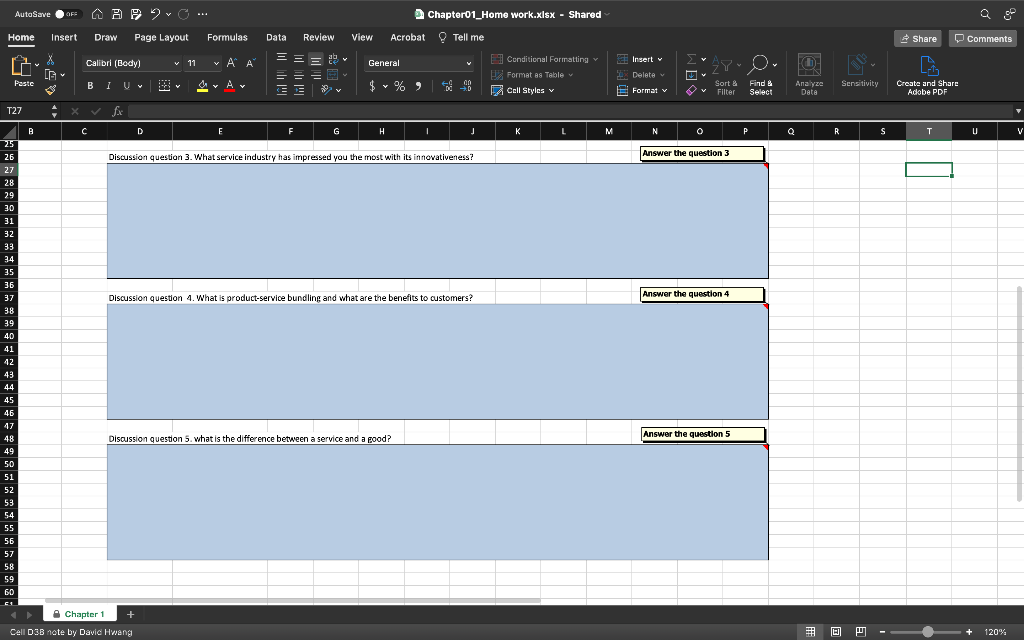The width and height of the screenshot is (1024, 640).
Task: Toggle Align Bottom in the ribbon
Action: coord(316,59)
